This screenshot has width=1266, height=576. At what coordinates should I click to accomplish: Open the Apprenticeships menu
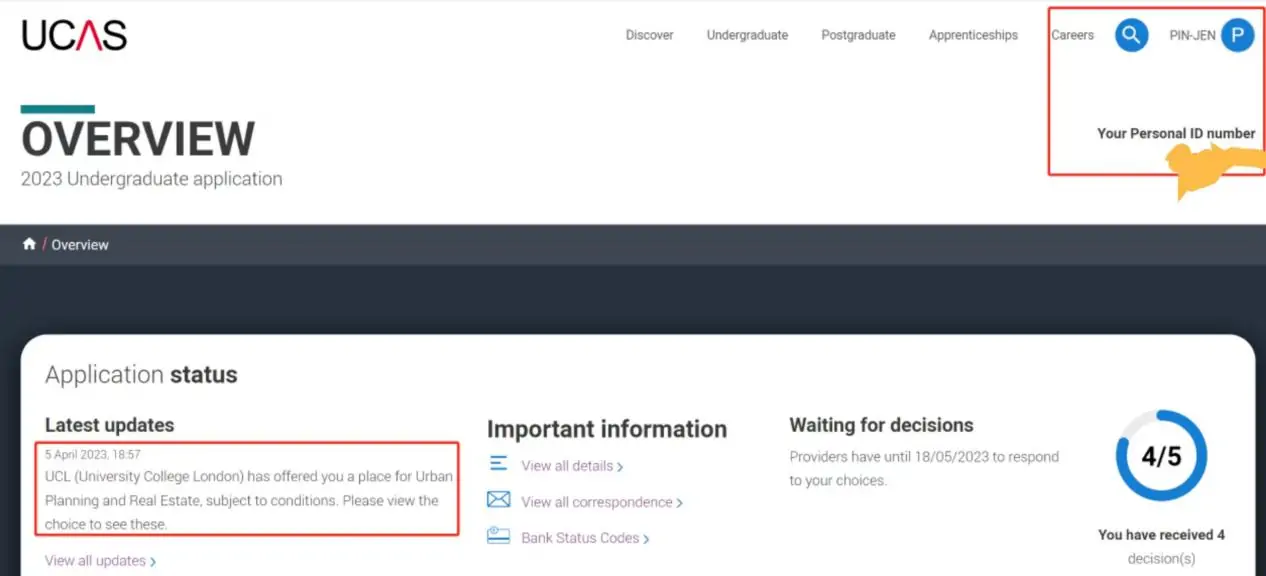click(973, 35)
